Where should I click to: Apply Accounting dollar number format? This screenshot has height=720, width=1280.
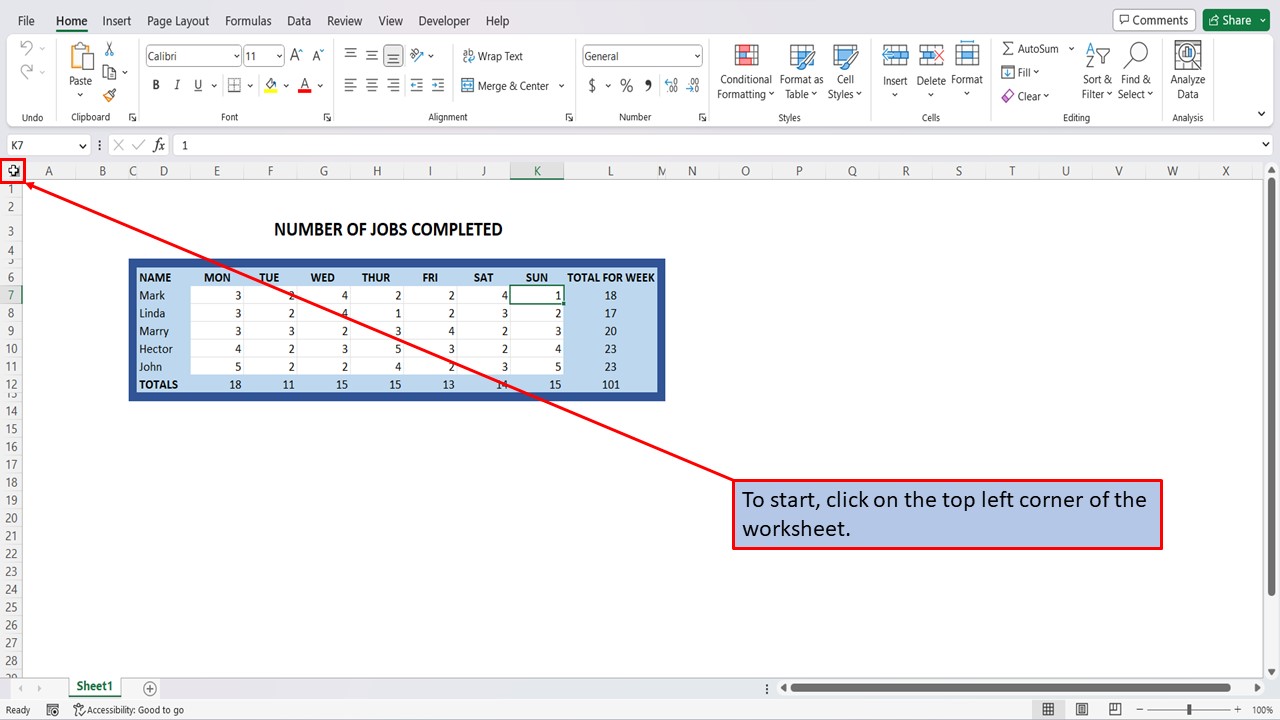click(592, 86)
